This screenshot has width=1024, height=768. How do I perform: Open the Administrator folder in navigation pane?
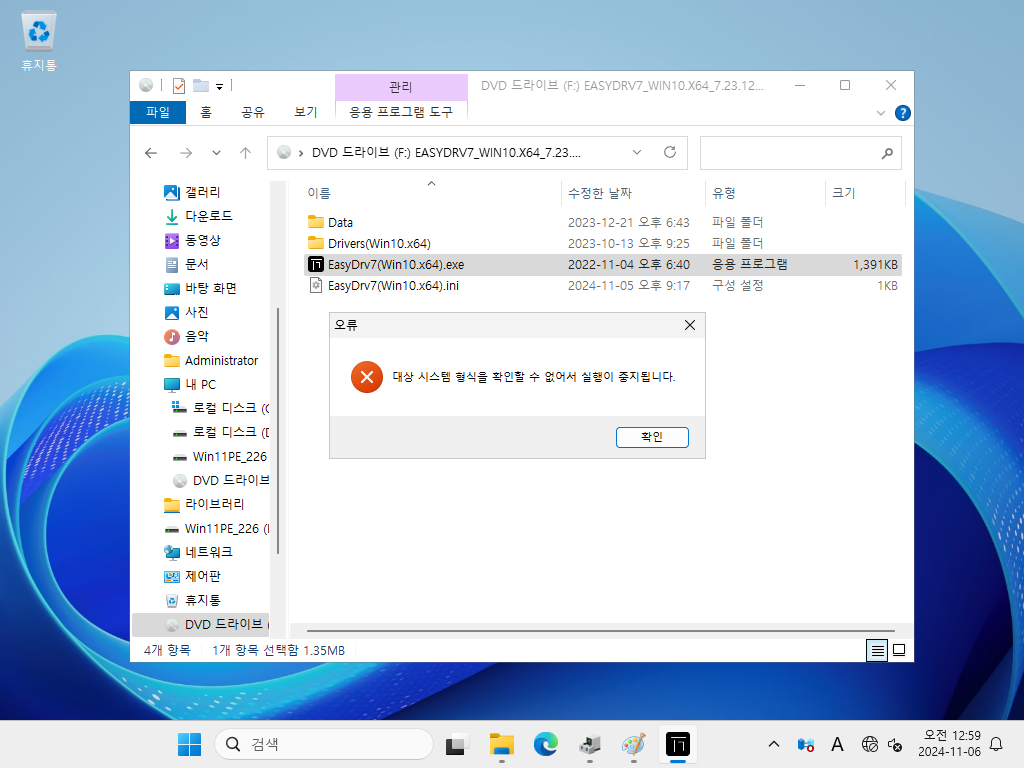coord(211,360)
